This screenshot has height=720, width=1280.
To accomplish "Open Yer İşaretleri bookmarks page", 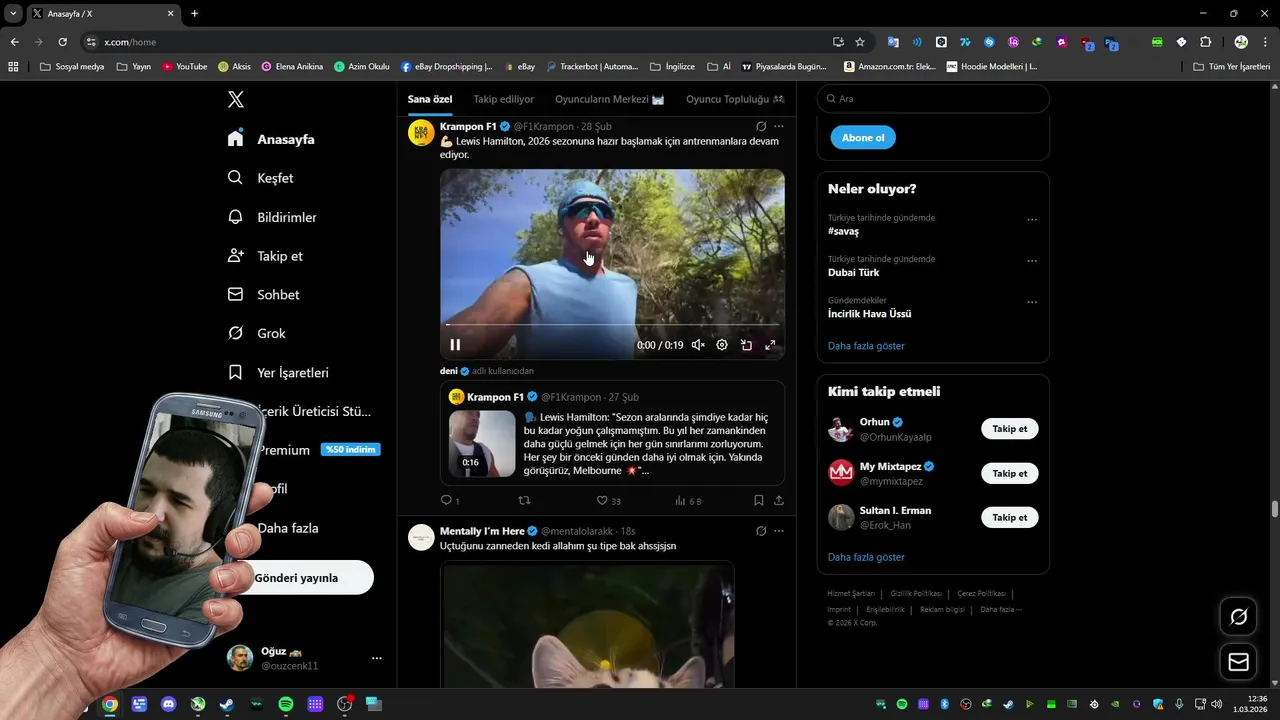I will pyautogui.click(x=278, y=372).
